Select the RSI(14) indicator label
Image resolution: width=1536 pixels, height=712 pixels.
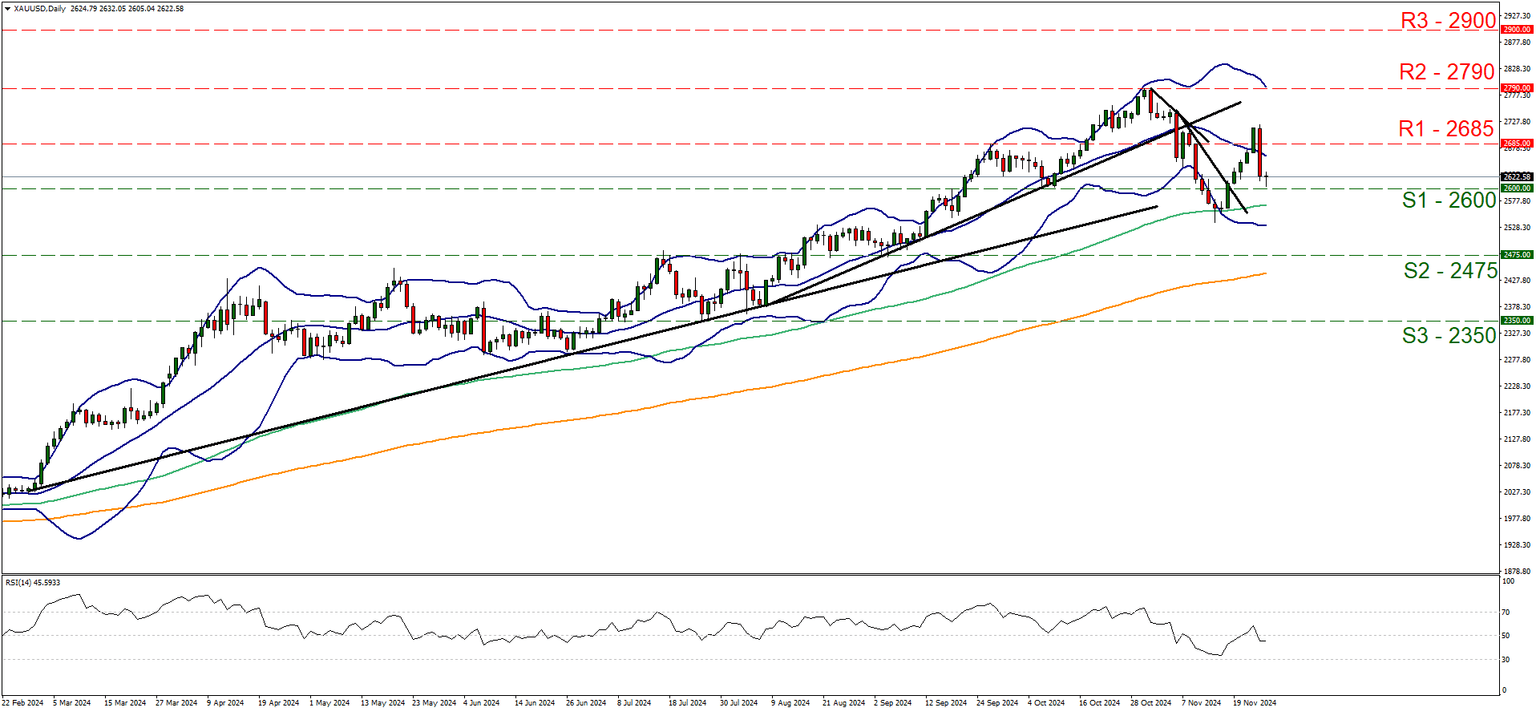tap(35, 581)
